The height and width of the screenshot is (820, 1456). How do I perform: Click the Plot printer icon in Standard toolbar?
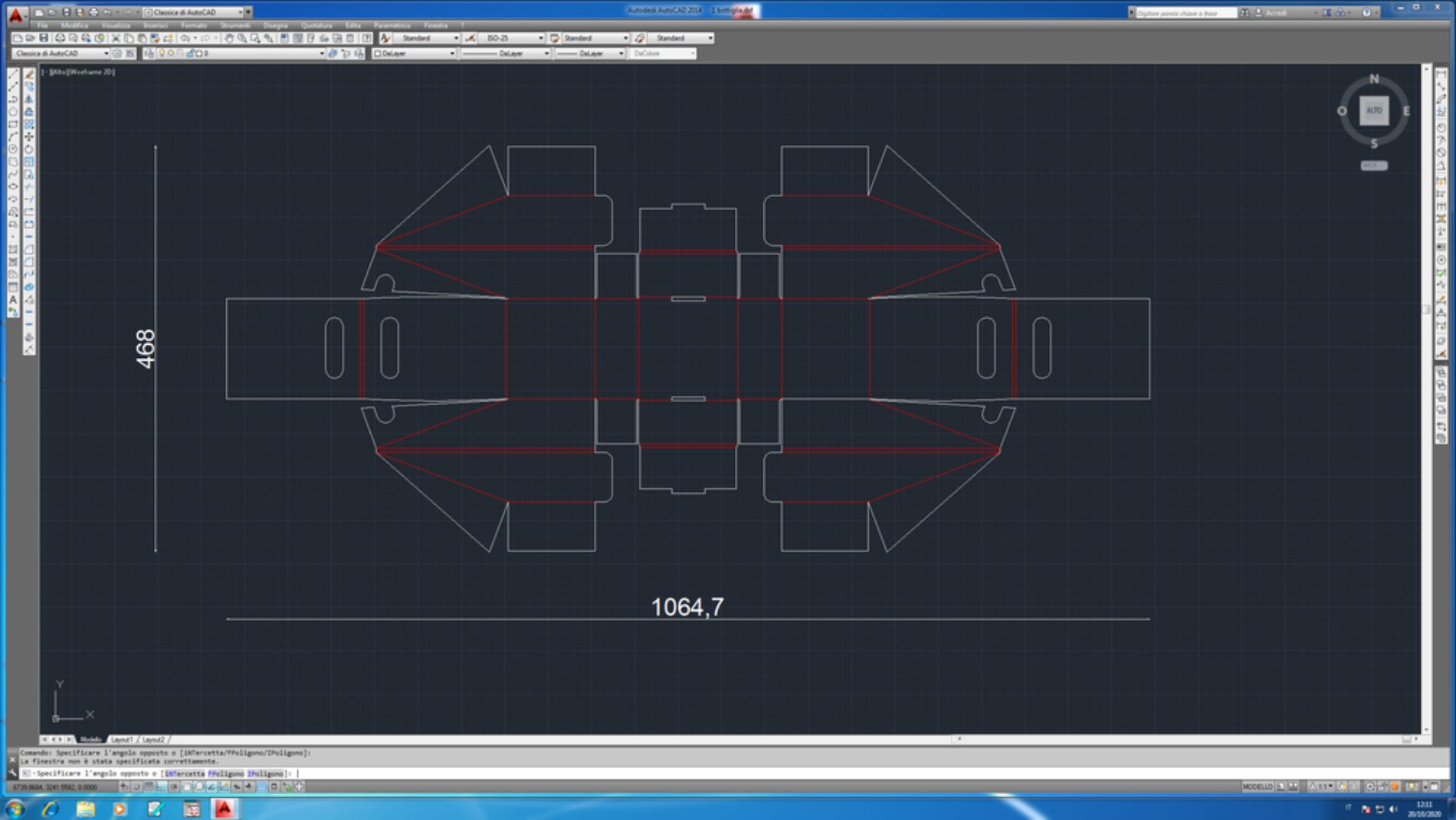(60, 38)
